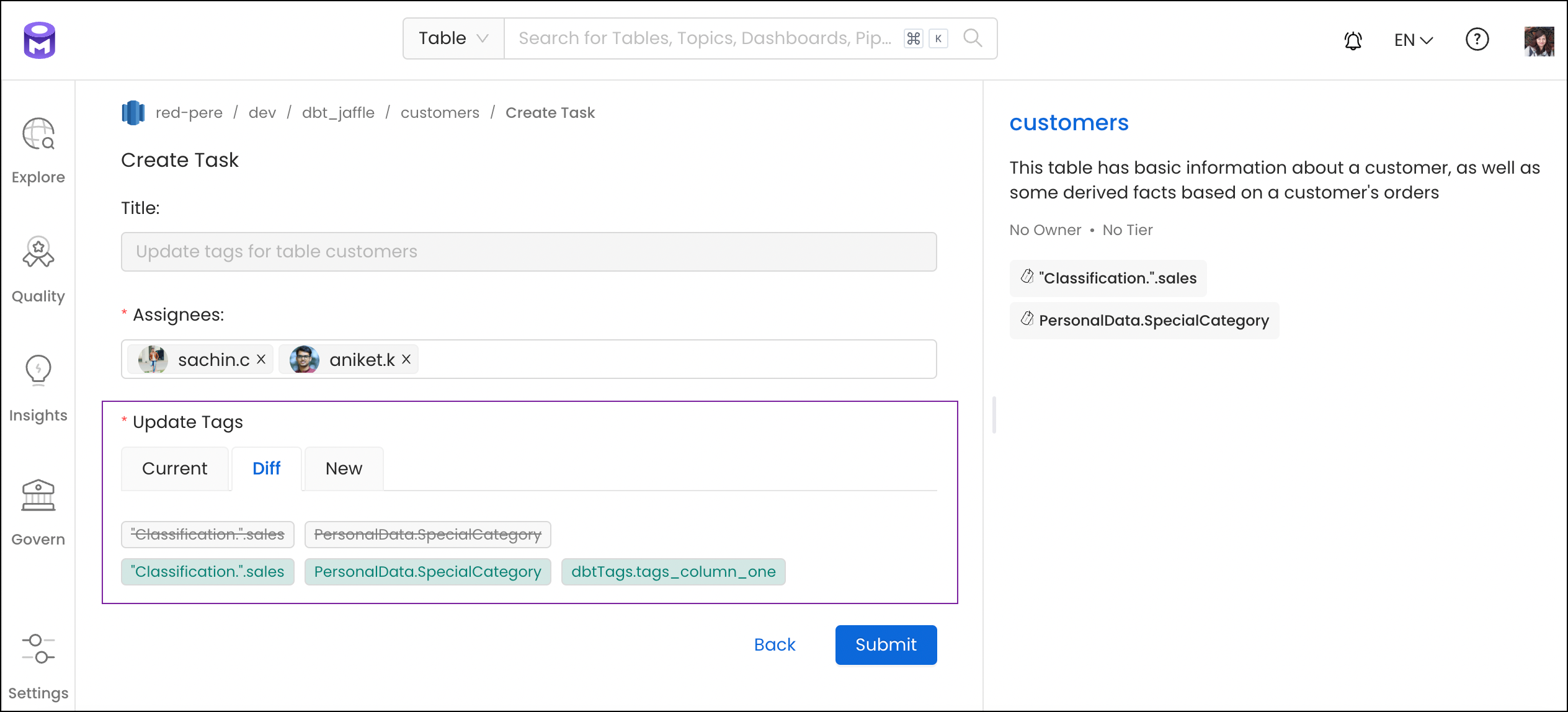Go to red-pere breadcrumb link
1568x712 pixels.
point(189,113)
